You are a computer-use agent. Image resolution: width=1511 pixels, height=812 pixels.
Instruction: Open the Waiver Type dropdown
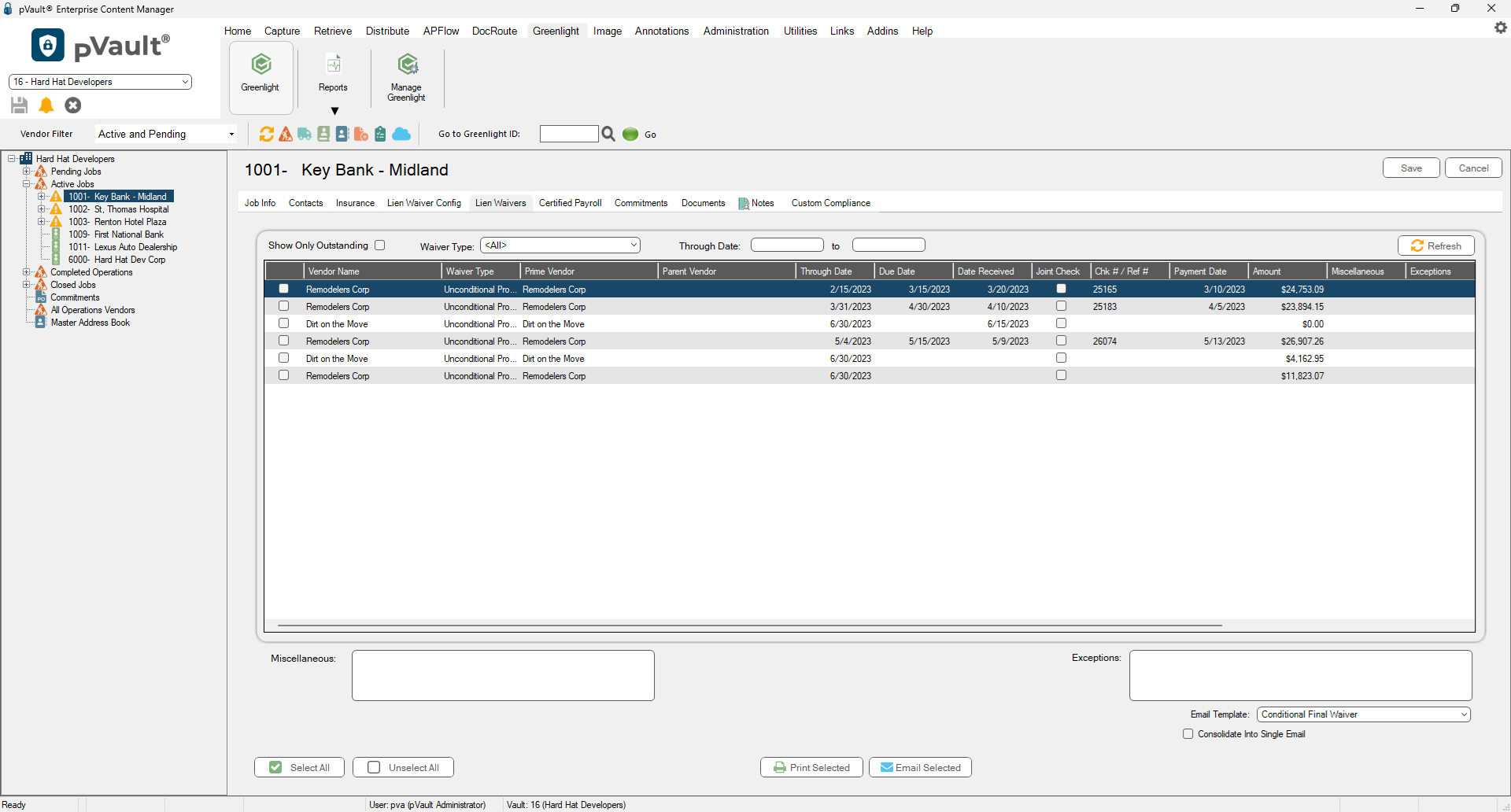coord(560,245)
